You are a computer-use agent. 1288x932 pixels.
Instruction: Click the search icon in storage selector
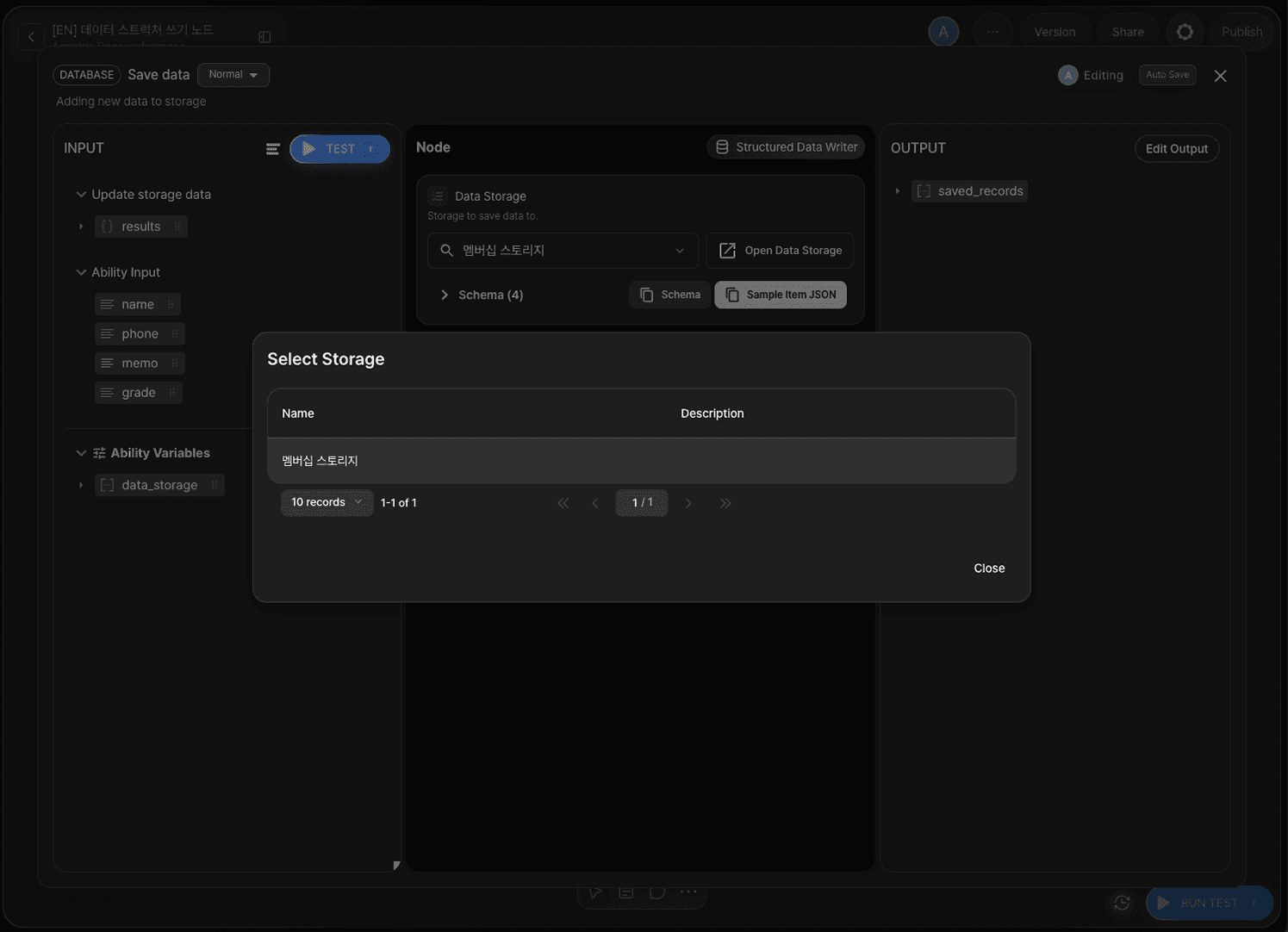(x=446, y=251)
